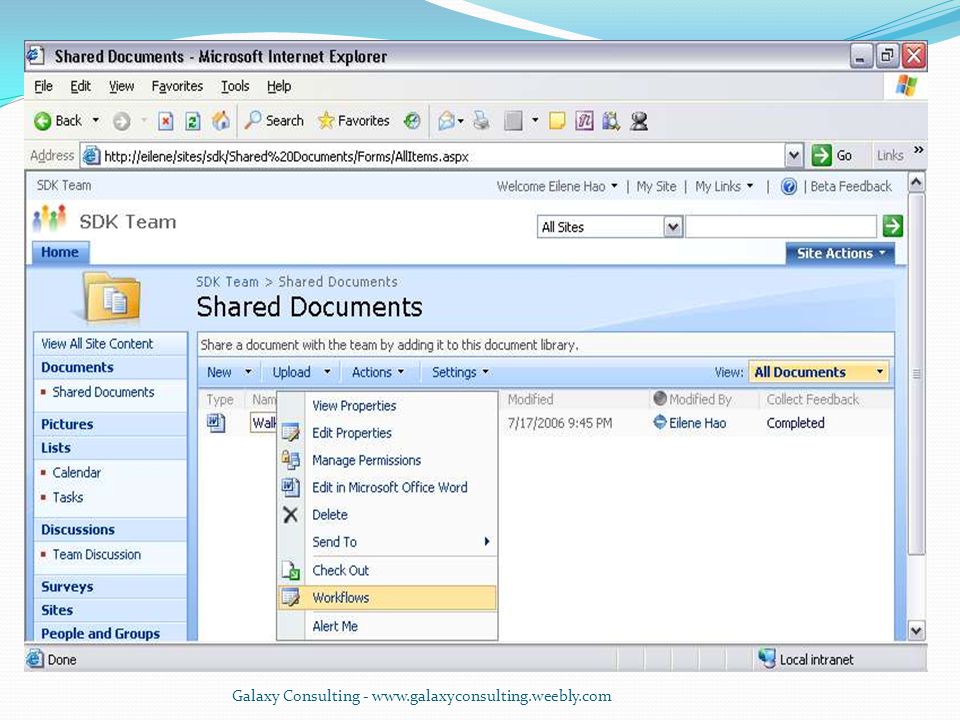This screenshot has width=960, height=720.
Task: Click the SDK Team site logo icon
Action: [50, 219]
